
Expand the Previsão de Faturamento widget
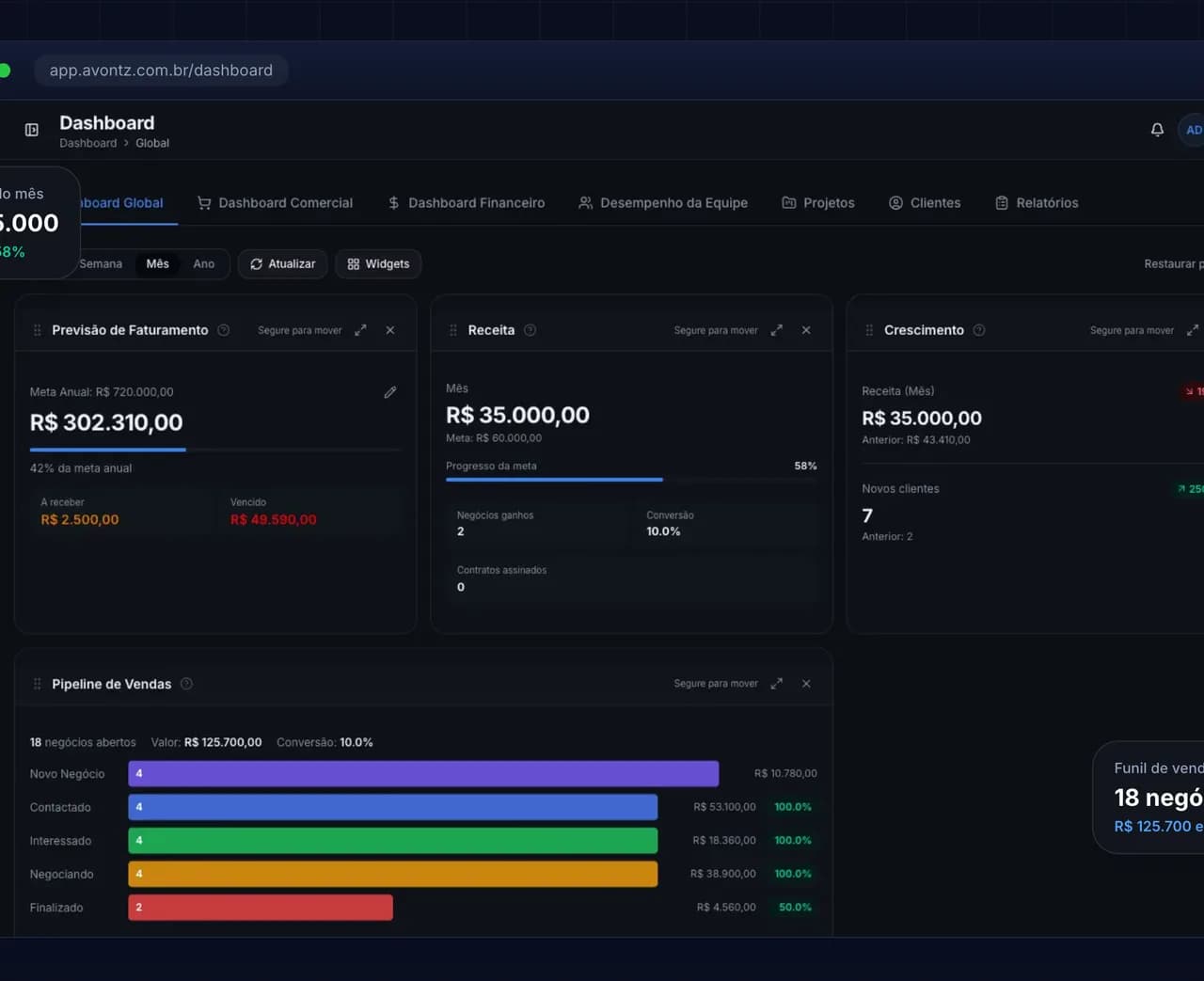point(360,330)
